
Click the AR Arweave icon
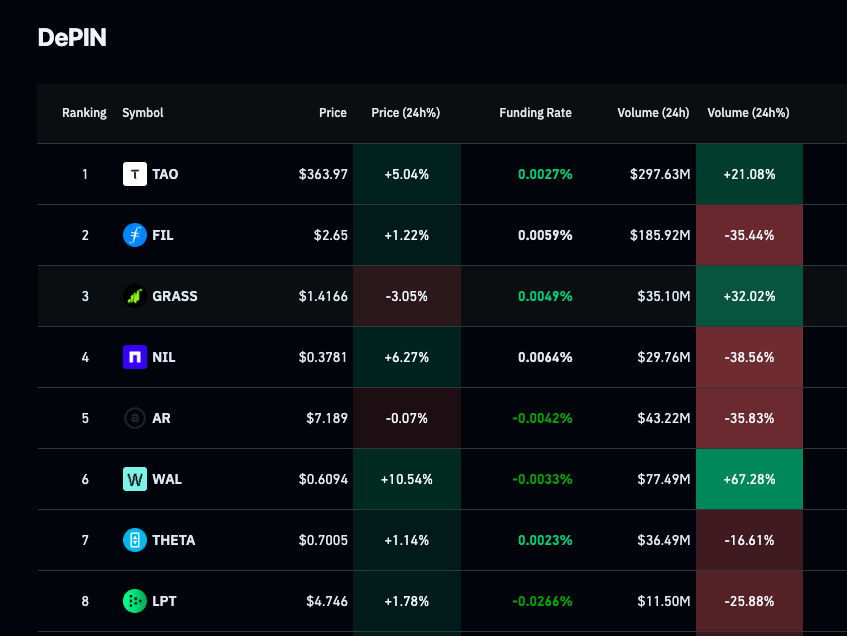pos(135,418)
